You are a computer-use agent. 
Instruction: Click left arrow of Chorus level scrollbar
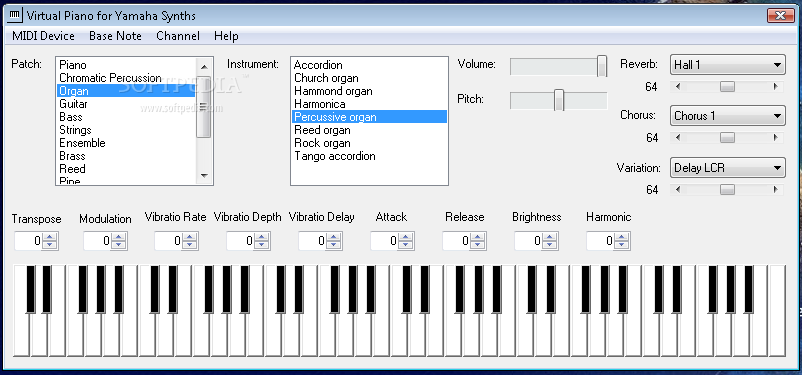click(678, 138)
